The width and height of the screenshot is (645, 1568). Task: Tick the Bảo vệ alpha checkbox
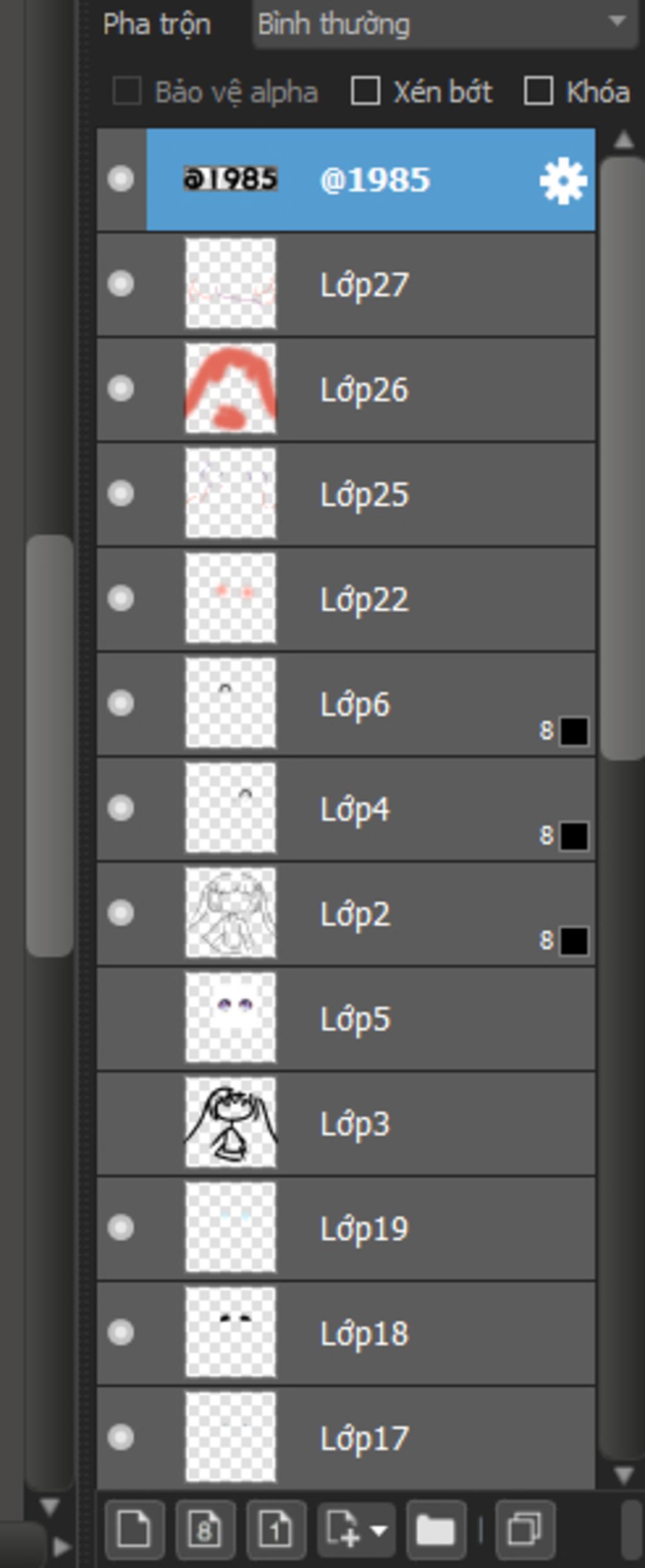coord(127,91)
